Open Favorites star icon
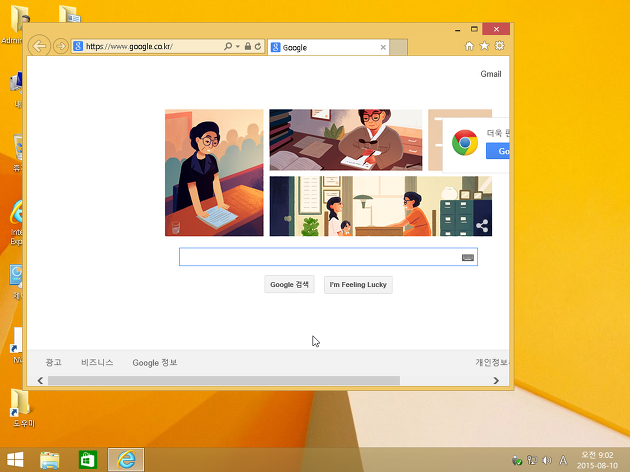The image size is (630, 472). tap(484, 46)
